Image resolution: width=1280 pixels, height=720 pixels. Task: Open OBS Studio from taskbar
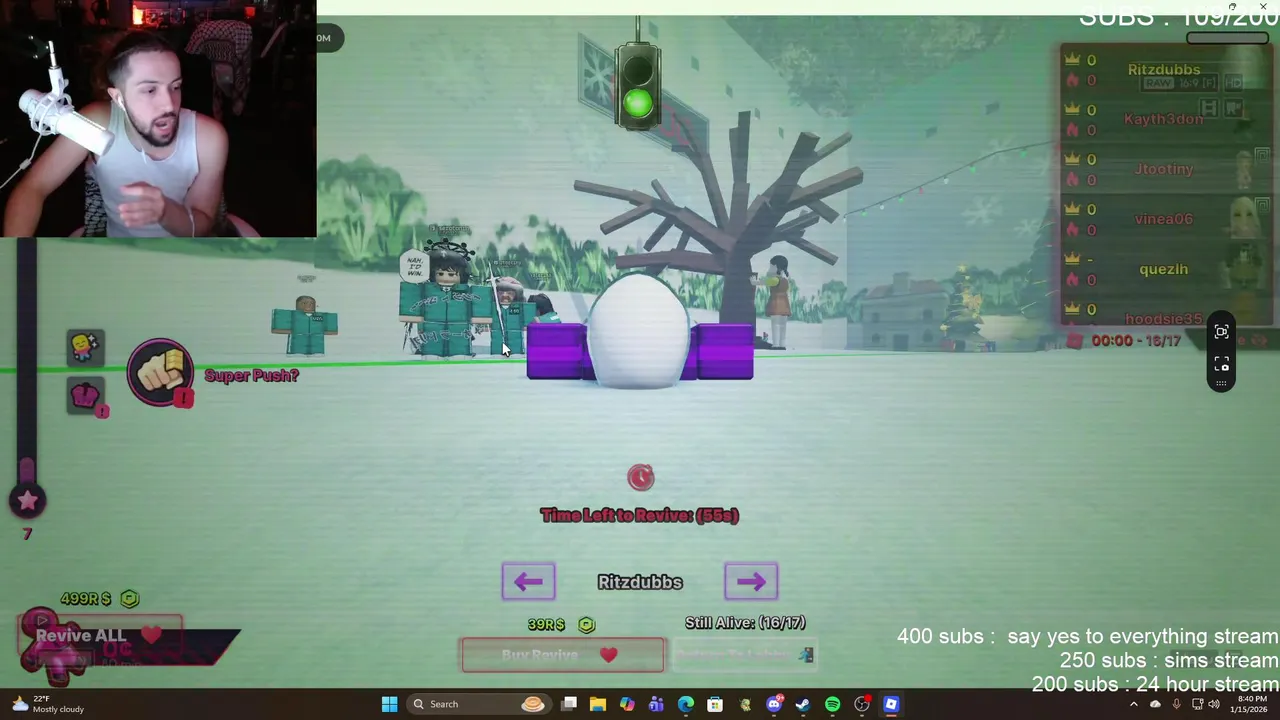pos(862,704)
